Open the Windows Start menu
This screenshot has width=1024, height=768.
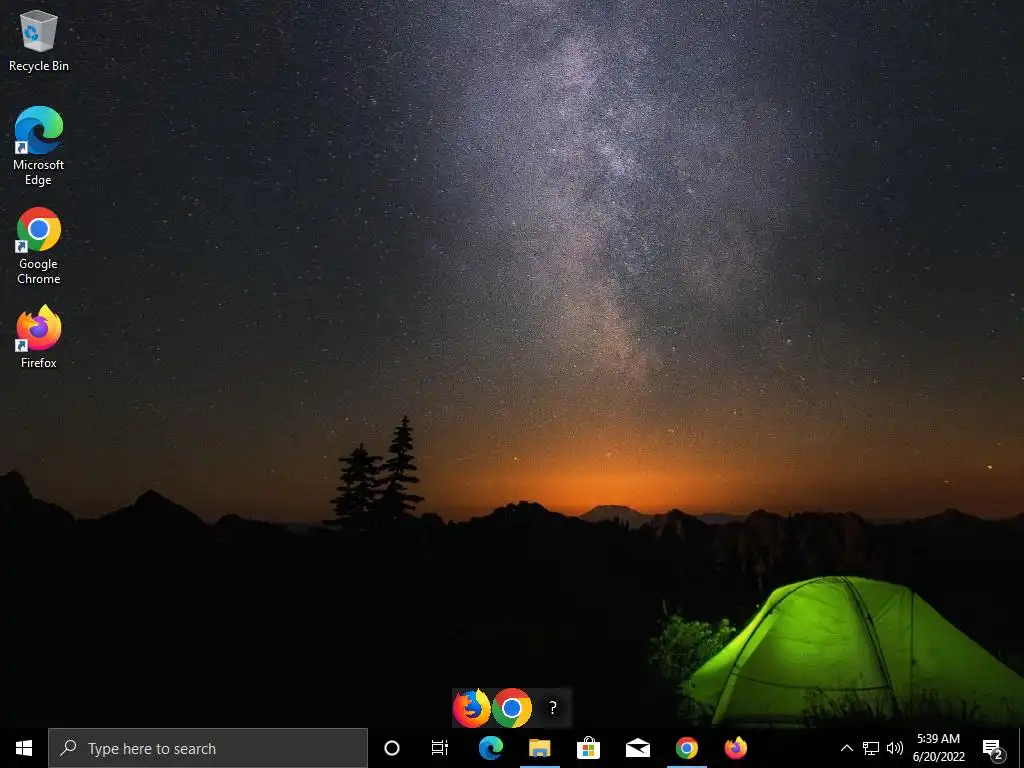(x=24, y=748)
